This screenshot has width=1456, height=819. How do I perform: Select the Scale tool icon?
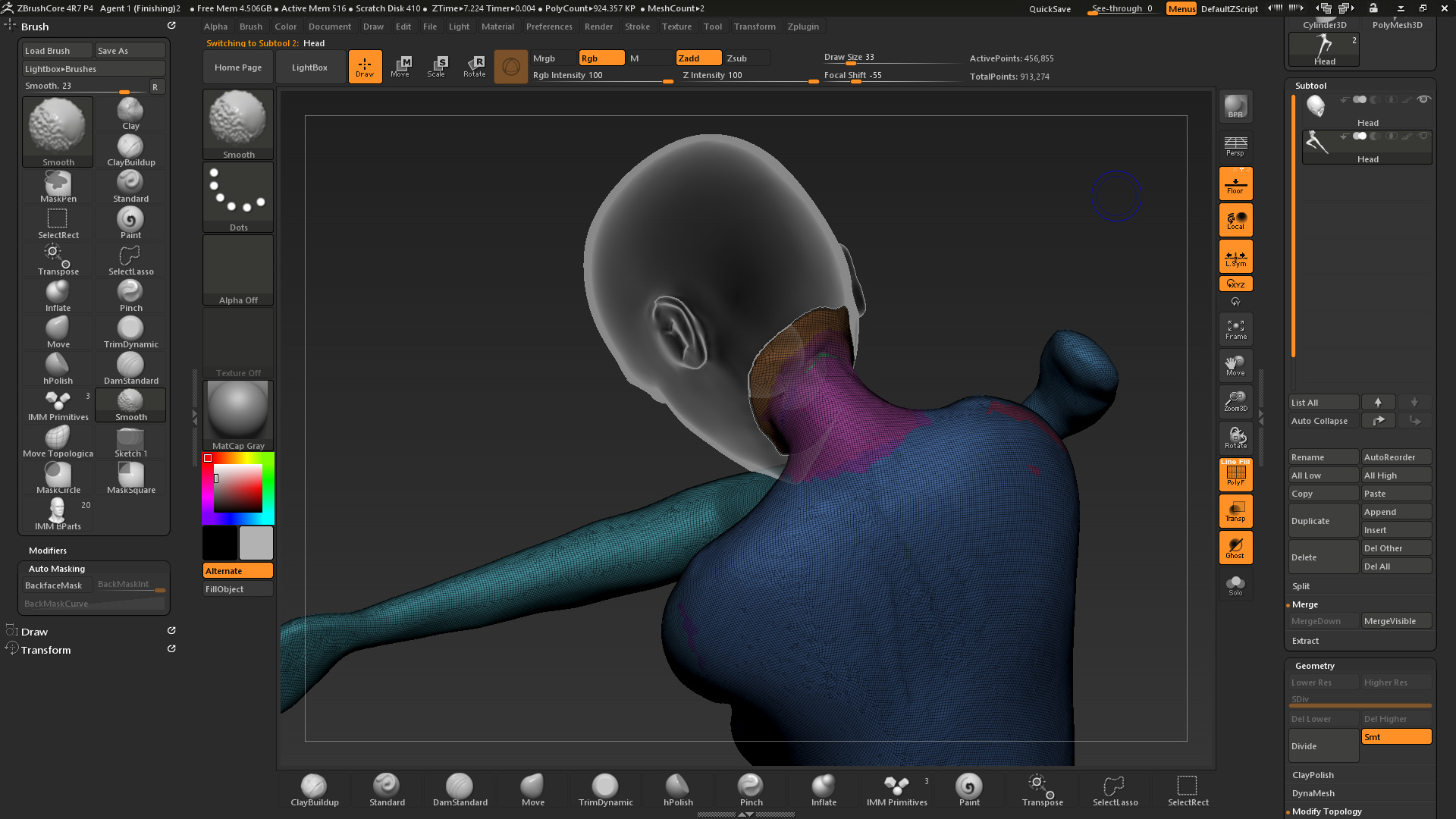[x=437, y=67]
